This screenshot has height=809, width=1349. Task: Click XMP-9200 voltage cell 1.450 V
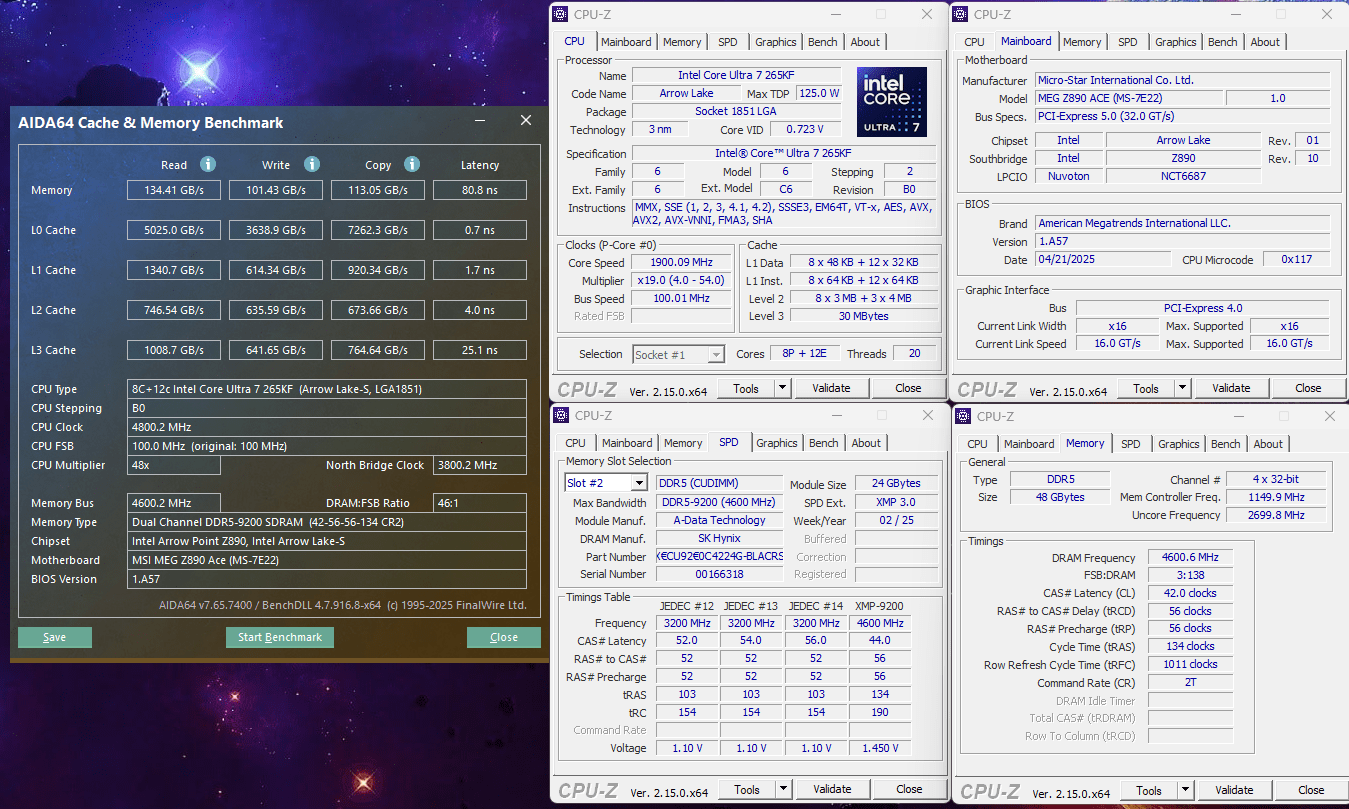[x=880, y=747]
